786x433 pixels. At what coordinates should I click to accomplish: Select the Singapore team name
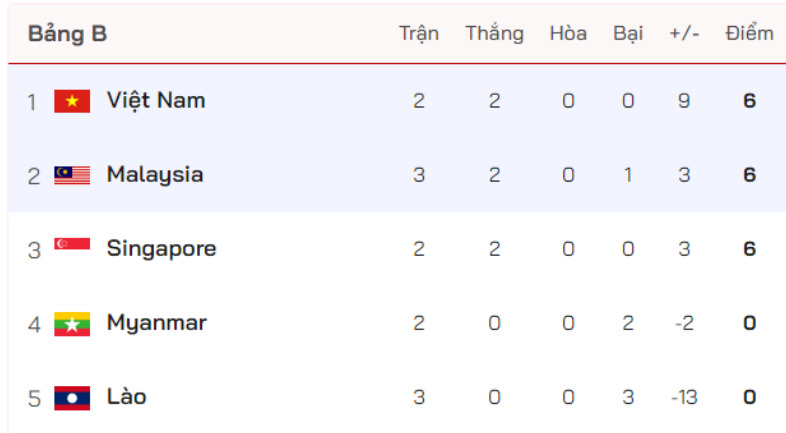tap(161, 248)
